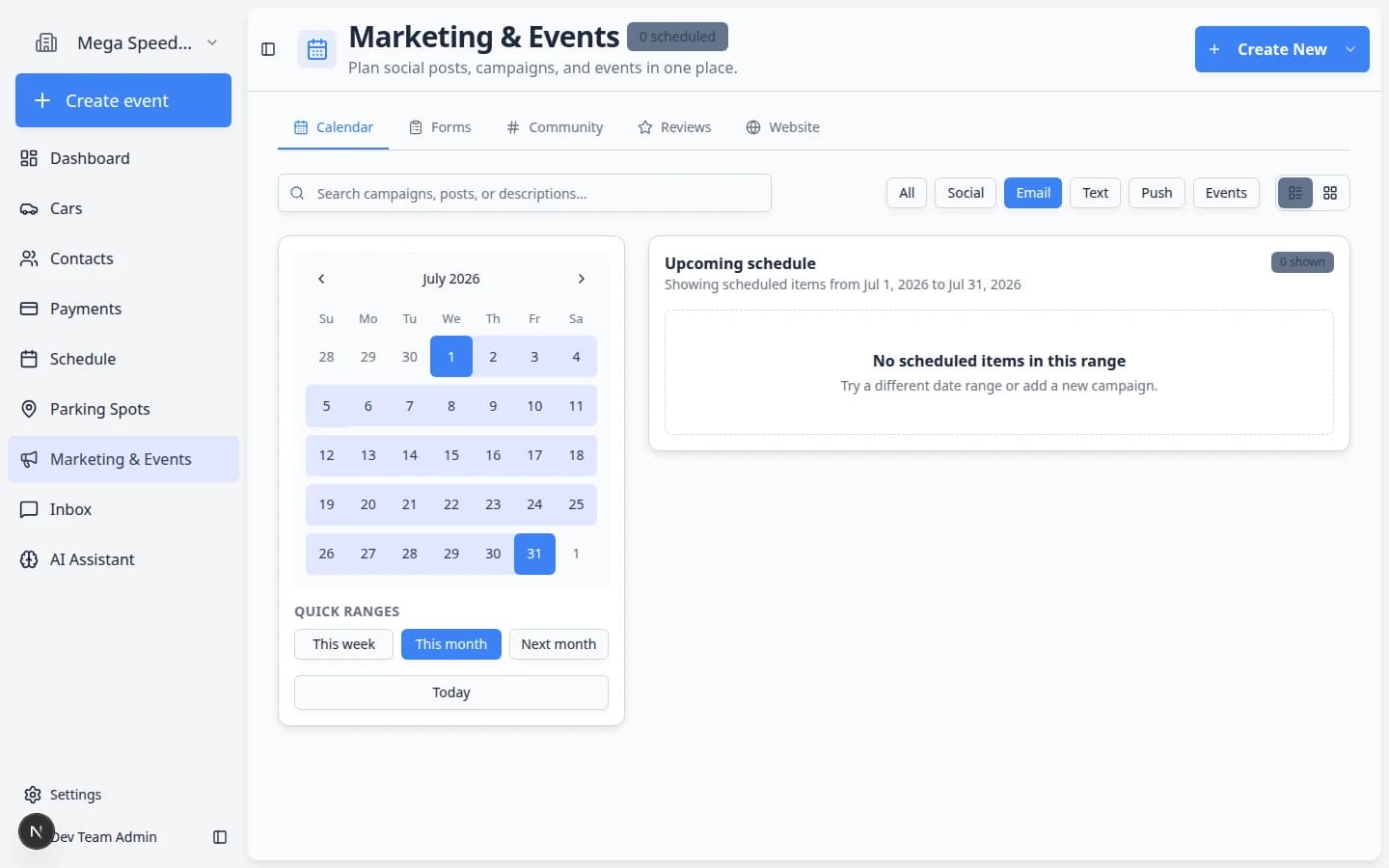Screen dimensions: 1389x868
Task: Select the This month quick range
Action: pyautogui.click(x=451, y=644)
